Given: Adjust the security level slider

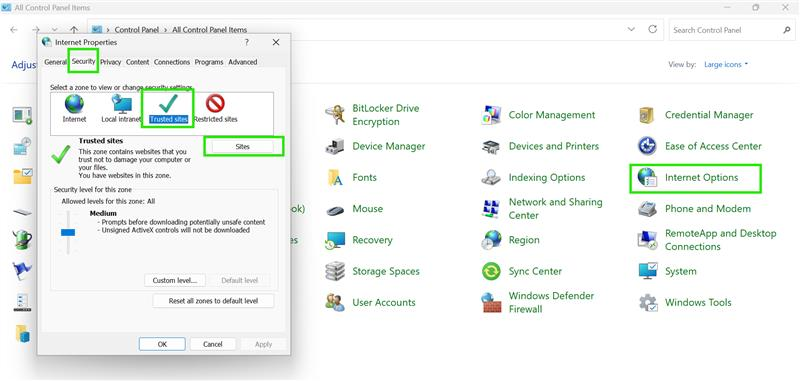Looking at the screenshot, I should point(68,233).
